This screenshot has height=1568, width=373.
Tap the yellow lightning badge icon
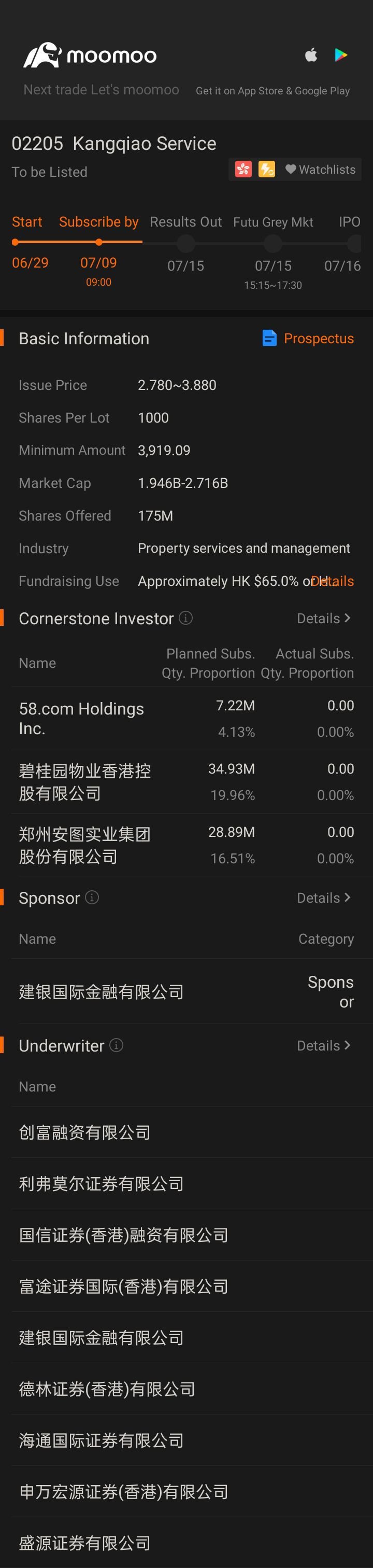266,169
